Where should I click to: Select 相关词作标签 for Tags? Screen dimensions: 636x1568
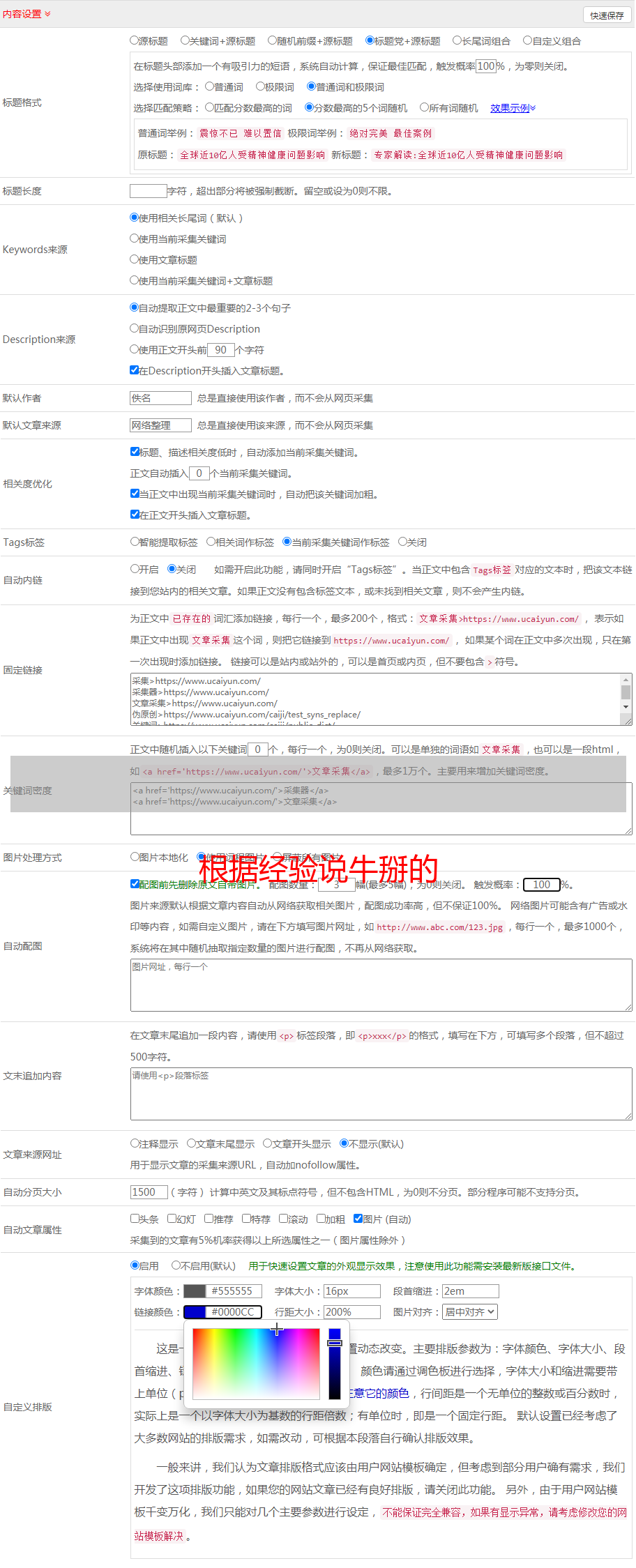pyautogui.click(x=211, y=542)
